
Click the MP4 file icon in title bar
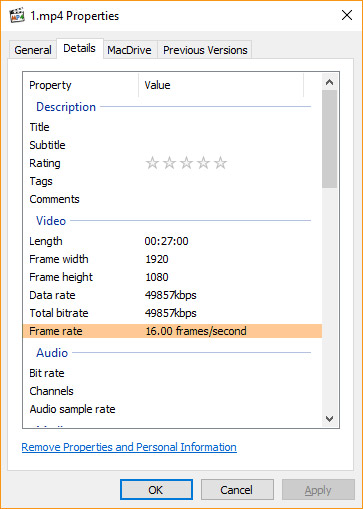(17, 16)
